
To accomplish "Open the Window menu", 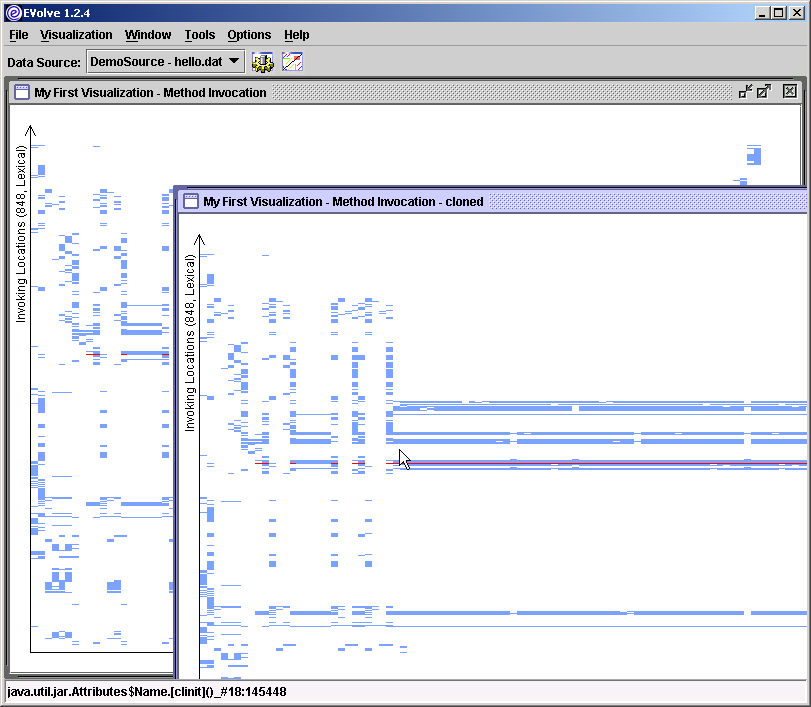I will [x=148, y=35].
